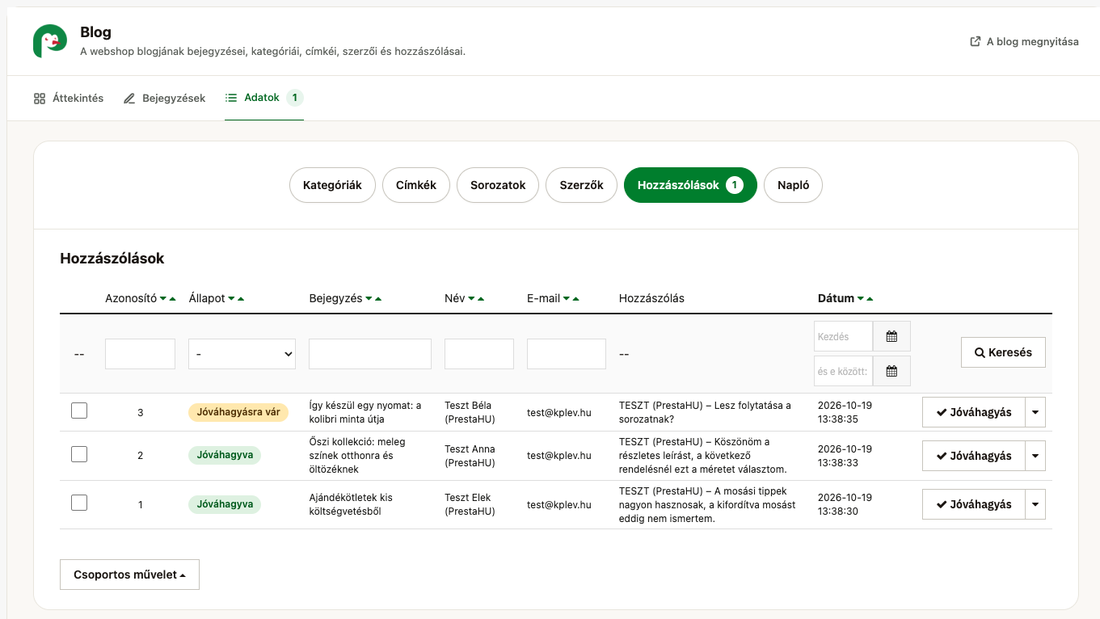Sort Bejegyzés column ascending
This screenshot has width=1100, height=619.
click(x=378, y=299)
